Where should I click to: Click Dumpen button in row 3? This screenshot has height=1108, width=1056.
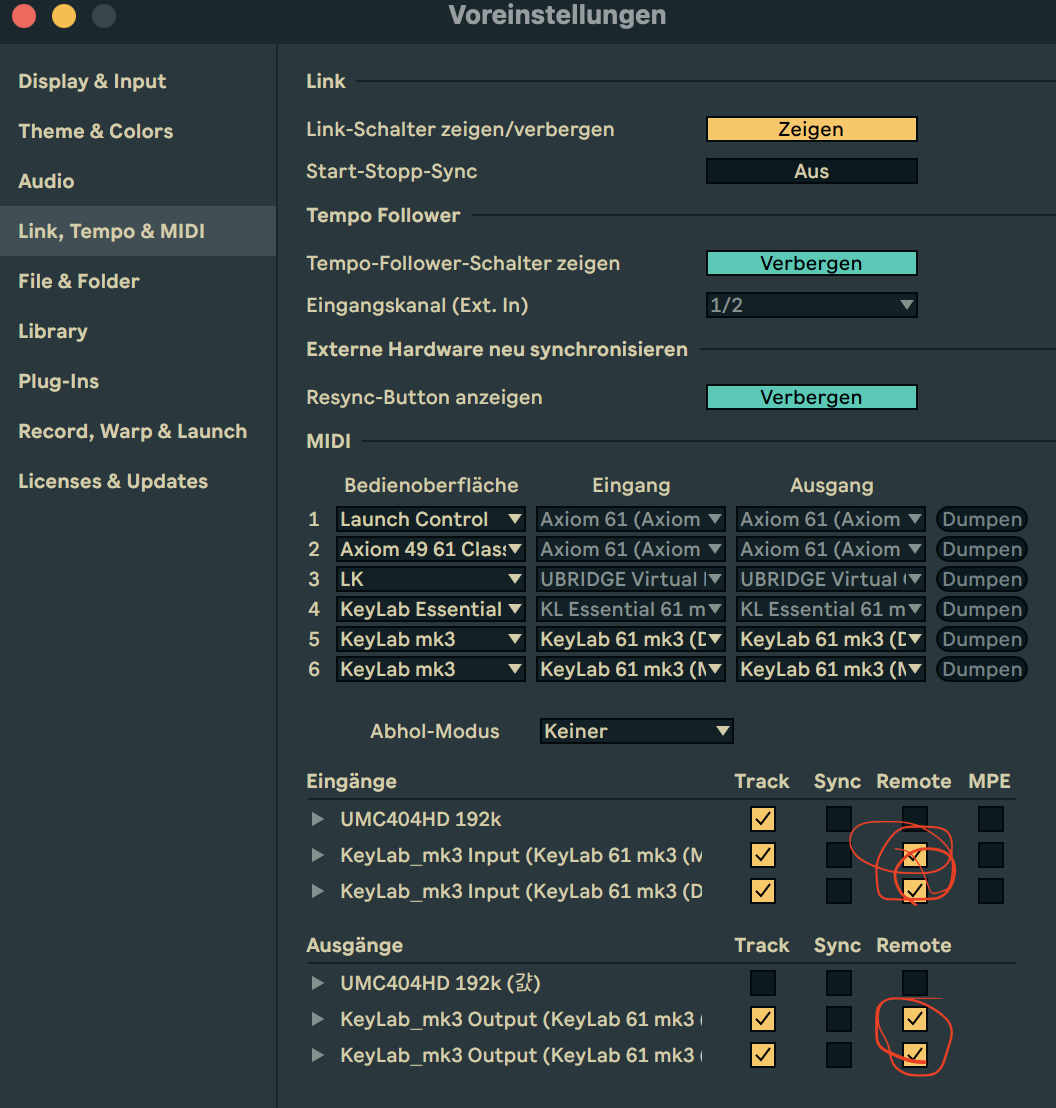982,579
